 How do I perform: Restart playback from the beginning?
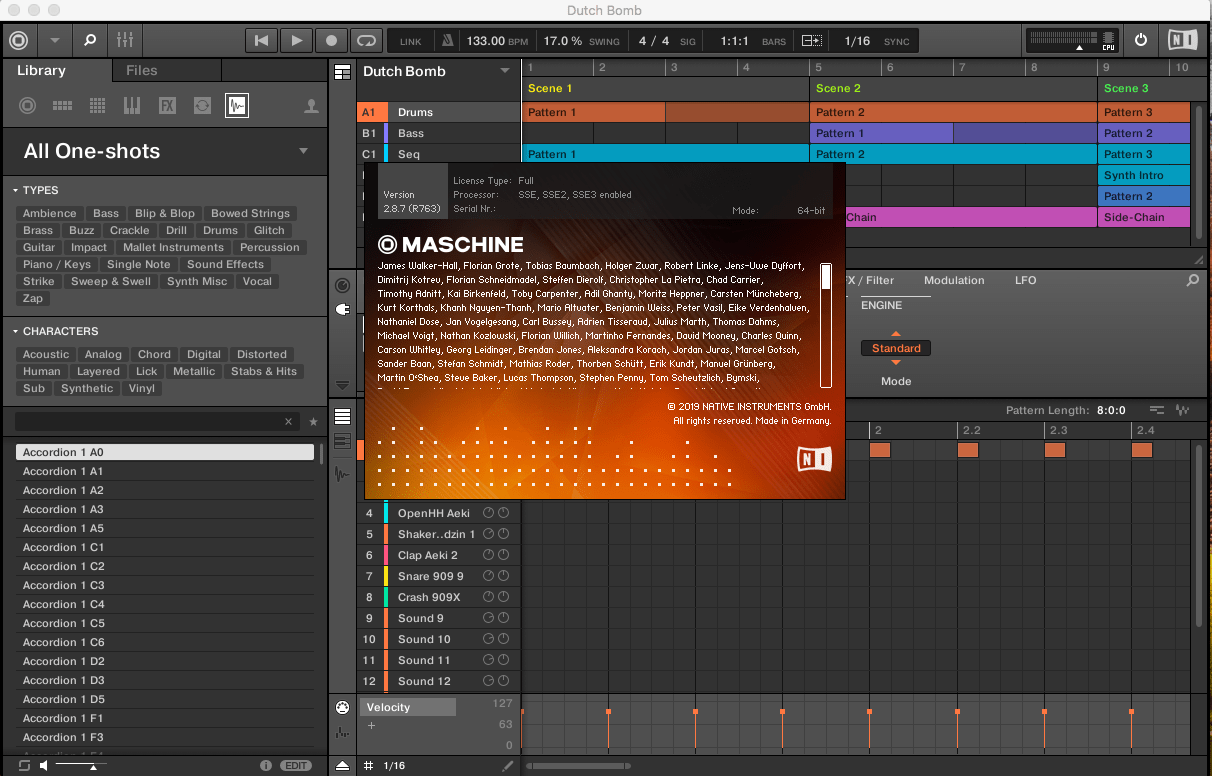[x=261, y=41]
